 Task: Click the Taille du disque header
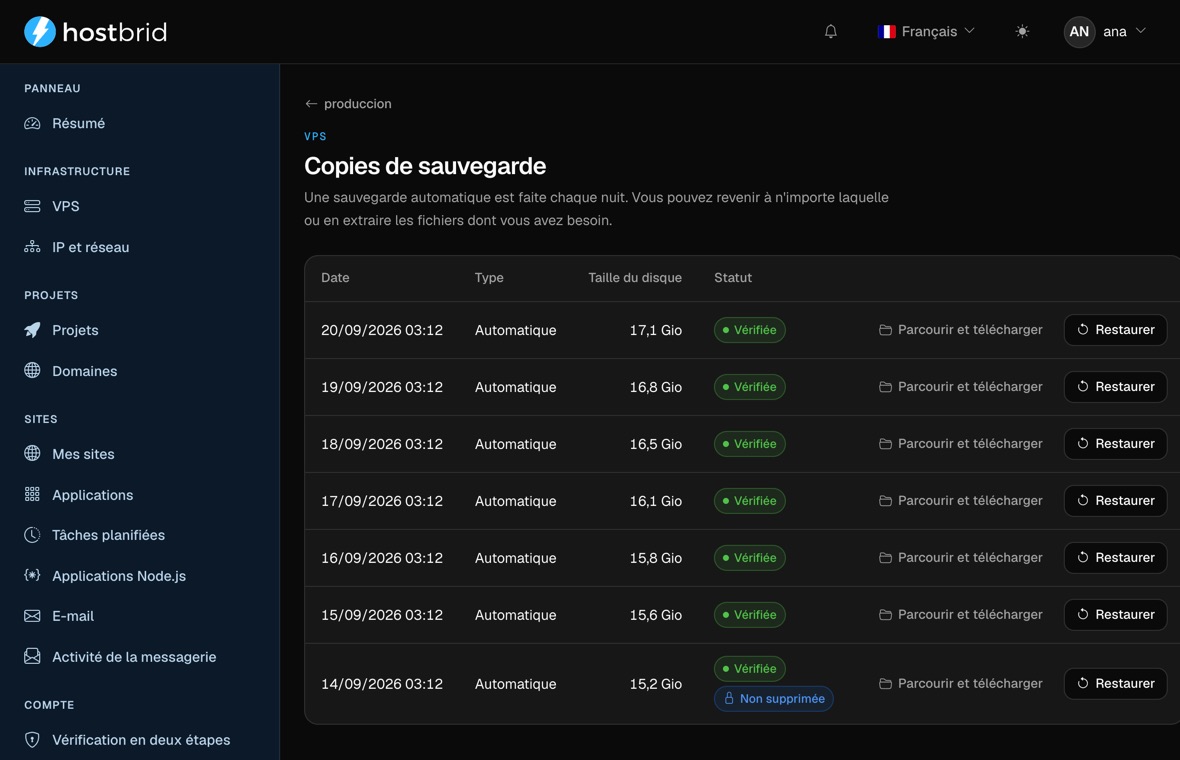pos(635,278)
